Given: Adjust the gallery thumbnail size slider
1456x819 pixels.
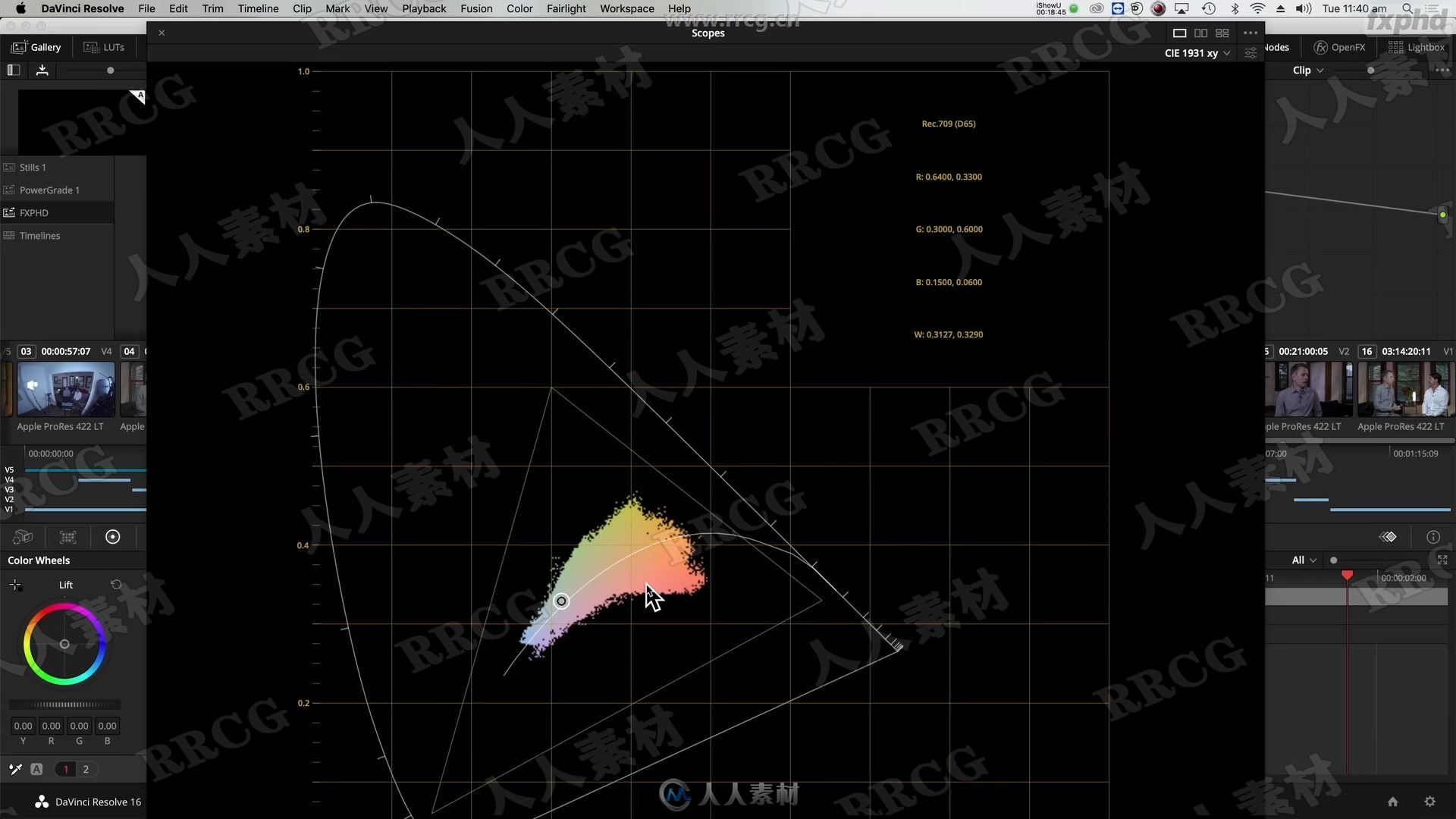Looking at the screenshot, I should 110,71.
